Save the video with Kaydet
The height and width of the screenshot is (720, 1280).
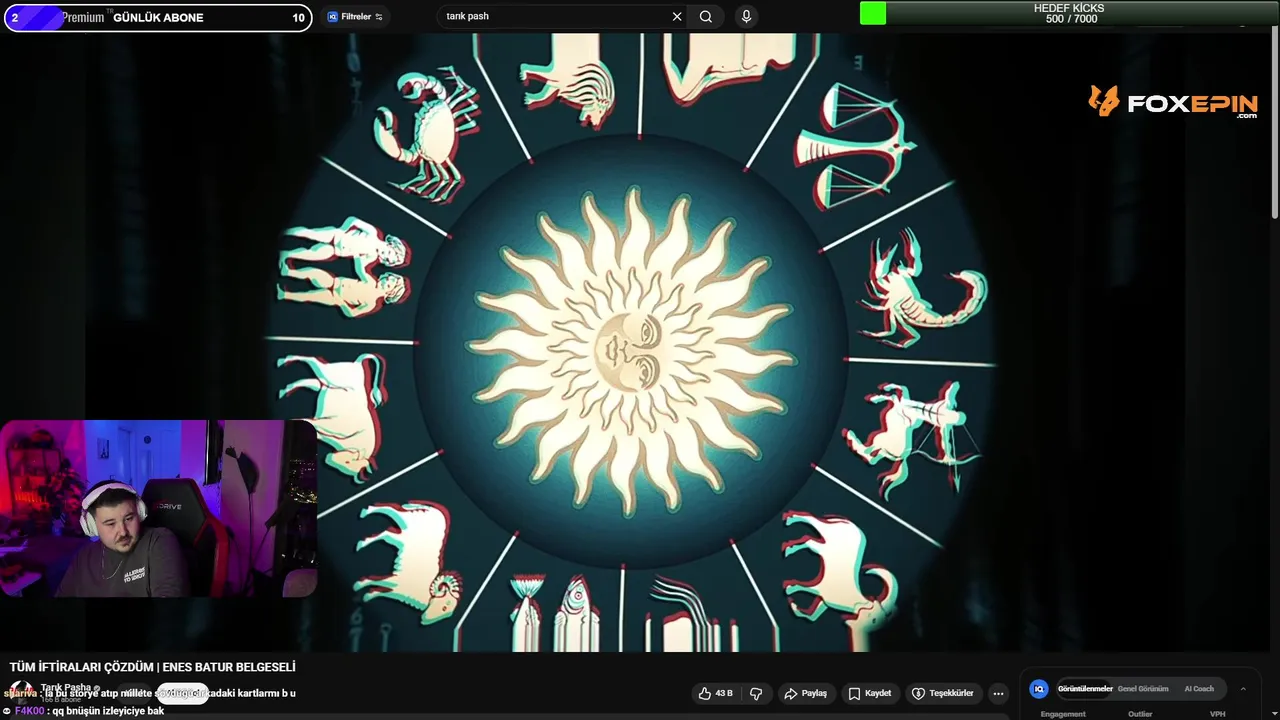coord(869,693)
